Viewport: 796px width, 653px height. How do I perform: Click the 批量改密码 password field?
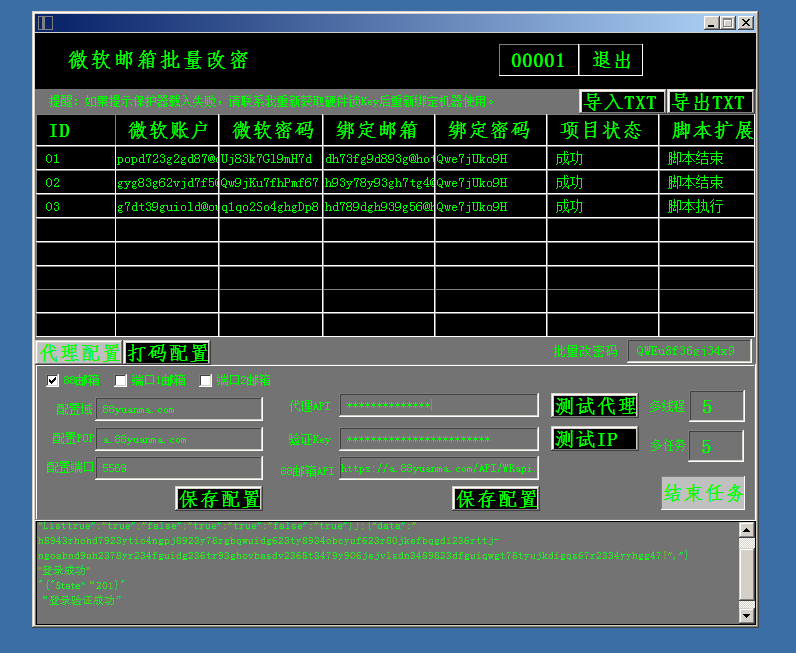[x=689, y=351]
